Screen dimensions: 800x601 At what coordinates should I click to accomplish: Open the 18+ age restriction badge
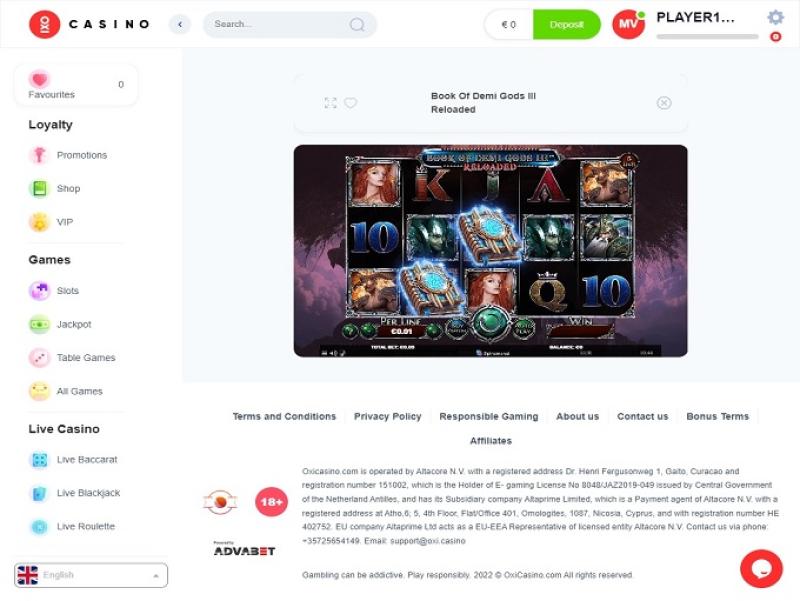[271, 502]
